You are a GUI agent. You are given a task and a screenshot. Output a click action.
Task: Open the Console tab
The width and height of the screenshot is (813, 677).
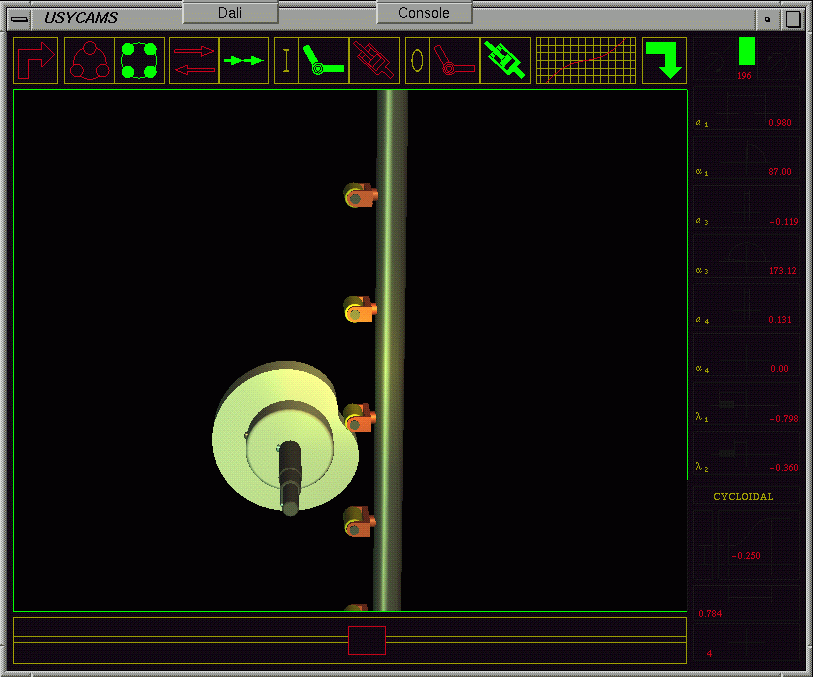click(x=424, y=13)
